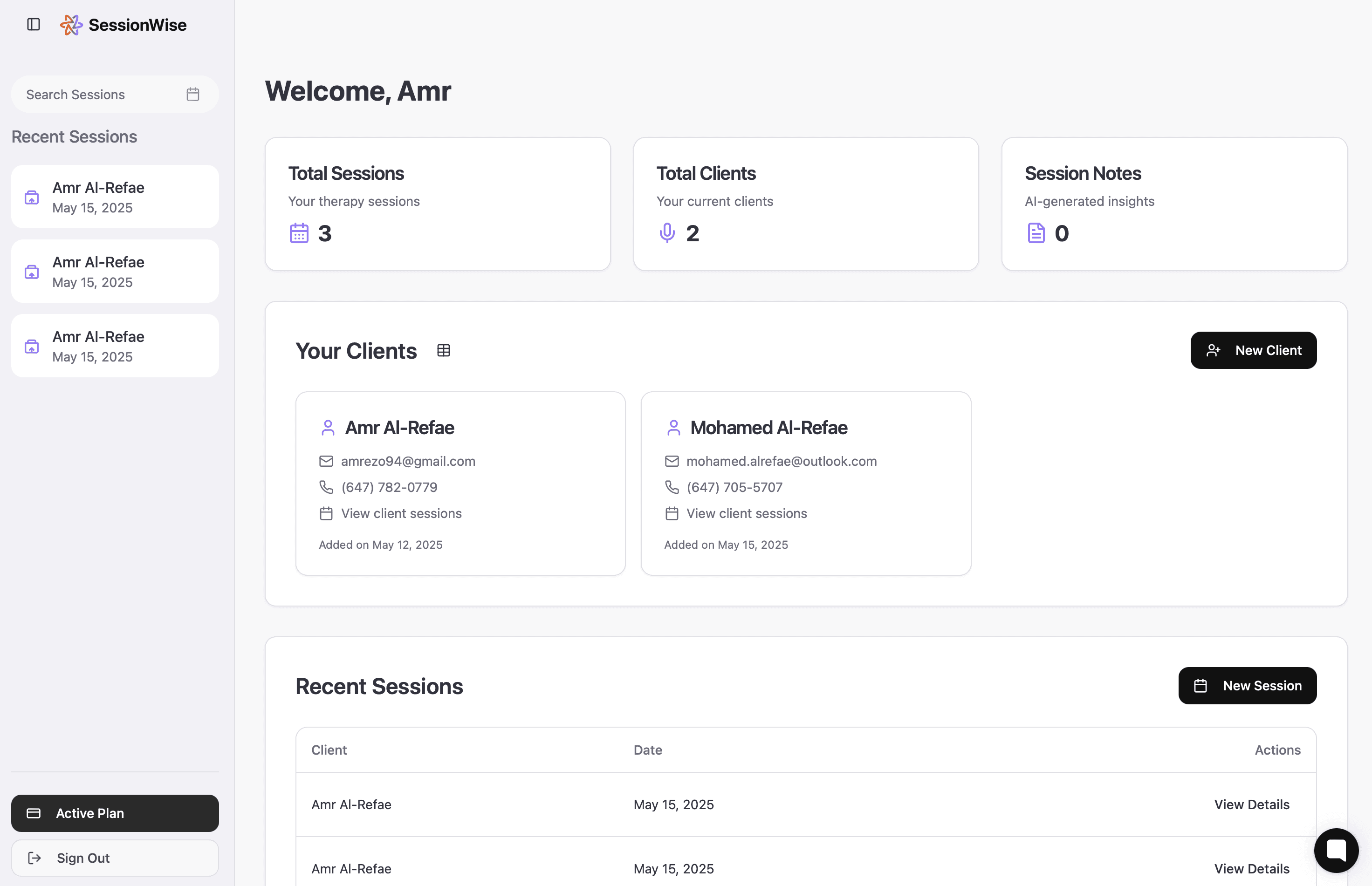
Task: Click the Total Clients card
Action: coord(806,204)
